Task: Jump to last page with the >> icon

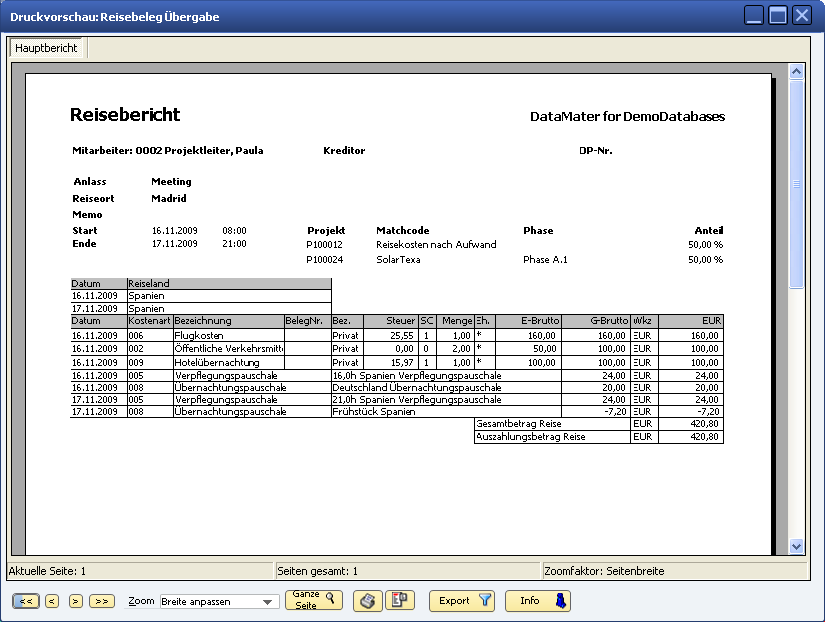Action: [101, 601]
